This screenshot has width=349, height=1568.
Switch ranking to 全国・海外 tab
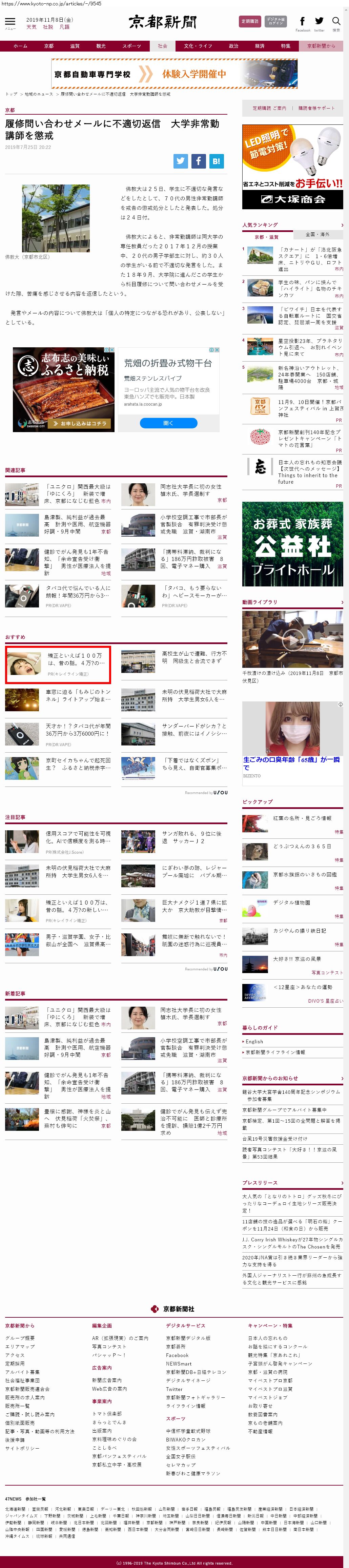(x=317, y=234)
